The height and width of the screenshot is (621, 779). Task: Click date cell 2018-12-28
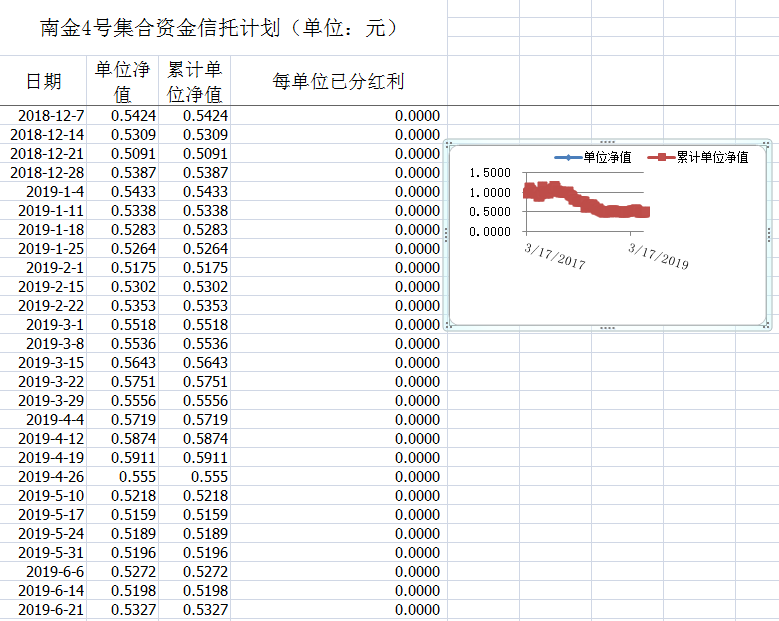(43, 172)
